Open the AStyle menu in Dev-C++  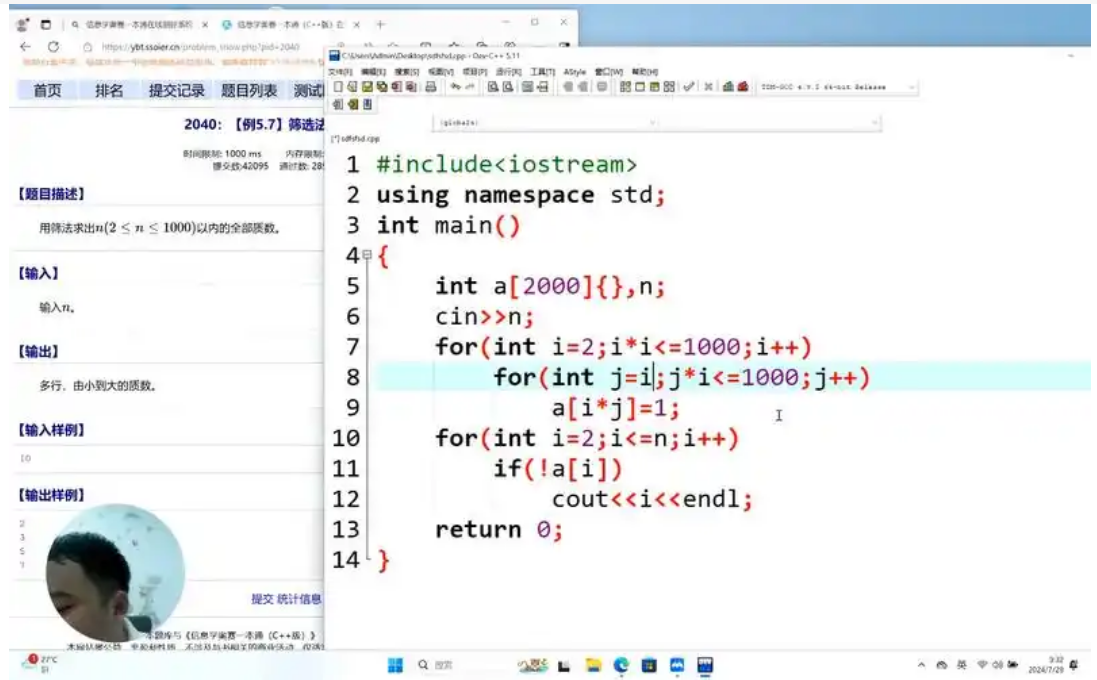(574, 71)
